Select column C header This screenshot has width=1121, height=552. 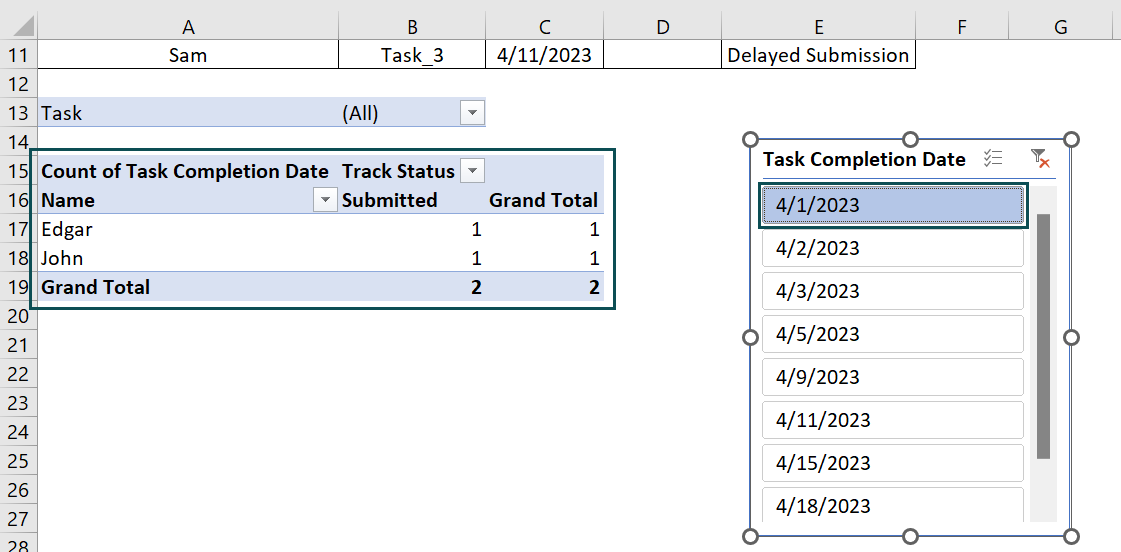point(545,27)
